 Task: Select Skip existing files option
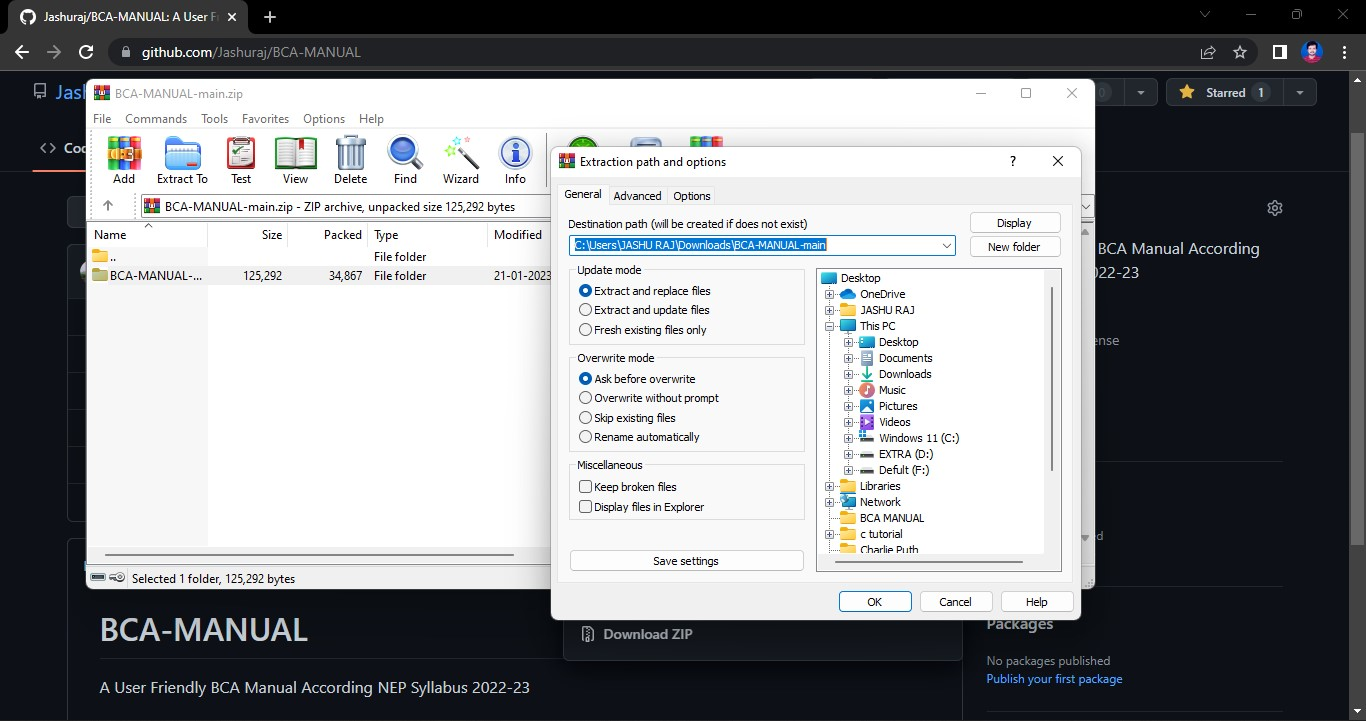click(628, 418)
